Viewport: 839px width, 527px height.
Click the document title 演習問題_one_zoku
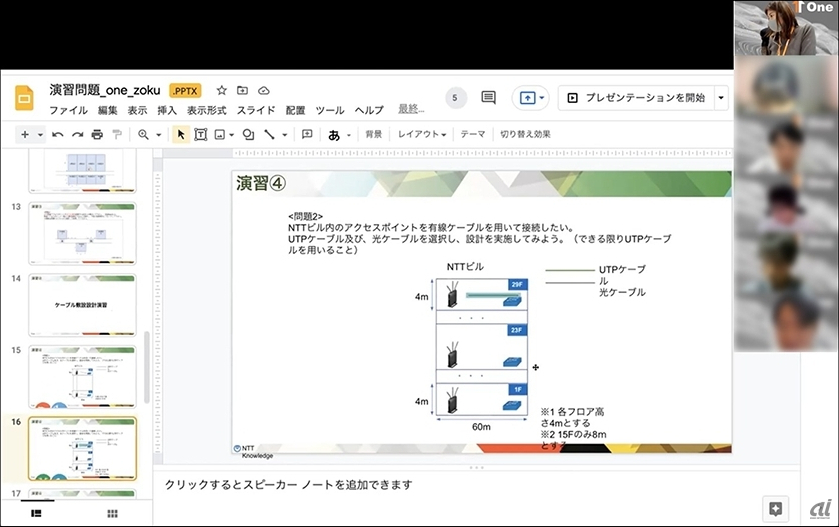tap(105, 90)
